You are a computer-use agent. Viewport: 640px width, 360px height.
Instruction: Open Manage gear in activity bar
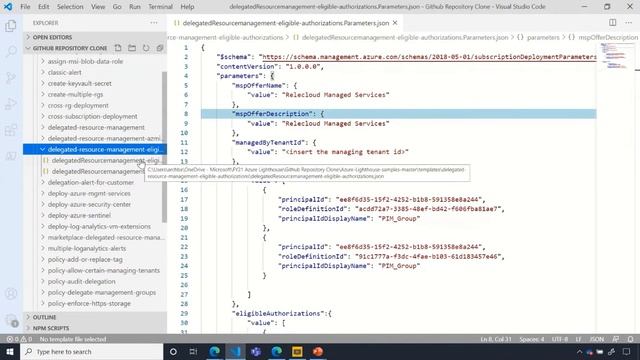(x=11, y=320)
